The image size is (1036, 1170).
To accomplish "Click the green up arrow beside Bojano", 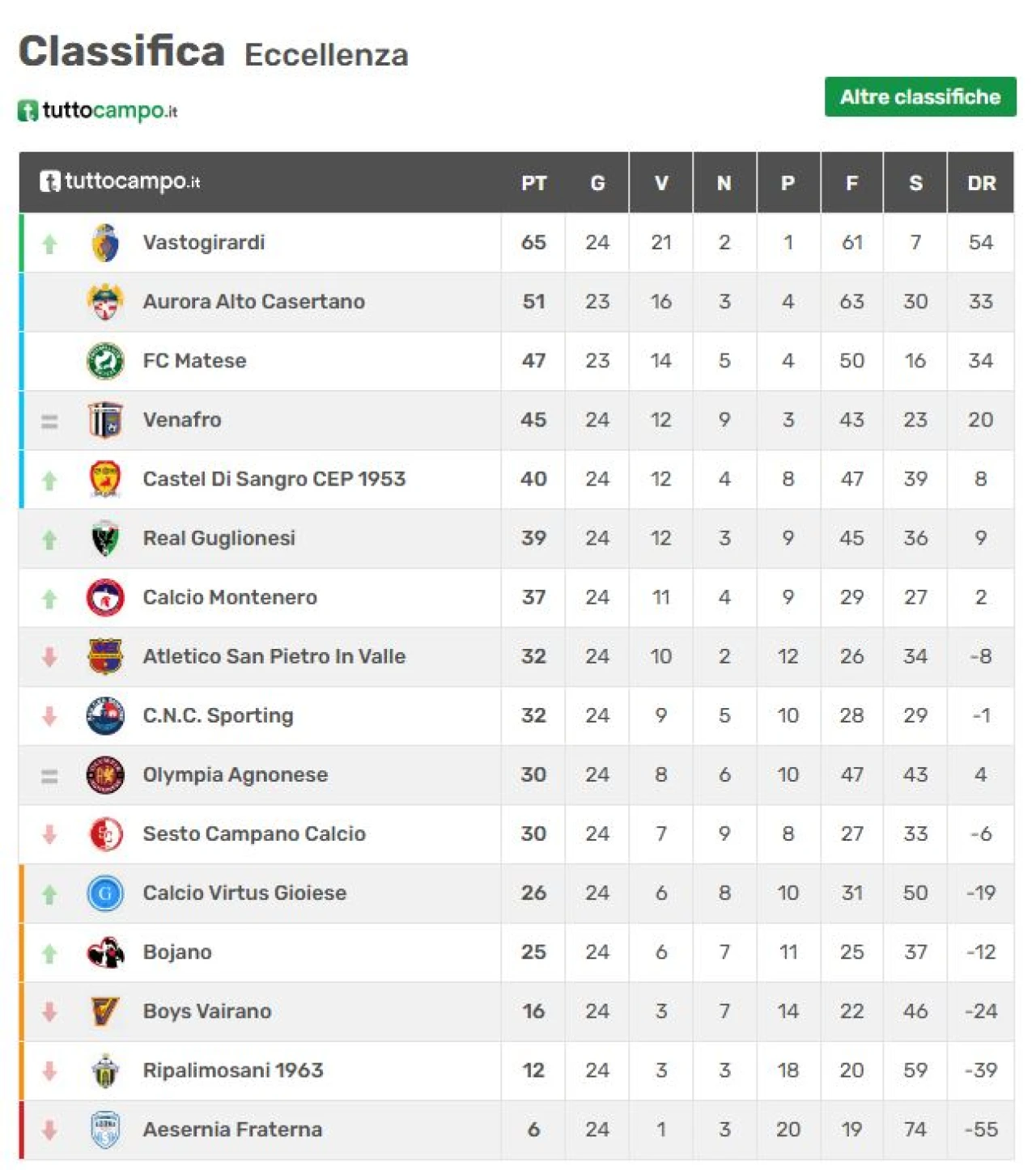I will coord(49,954).
